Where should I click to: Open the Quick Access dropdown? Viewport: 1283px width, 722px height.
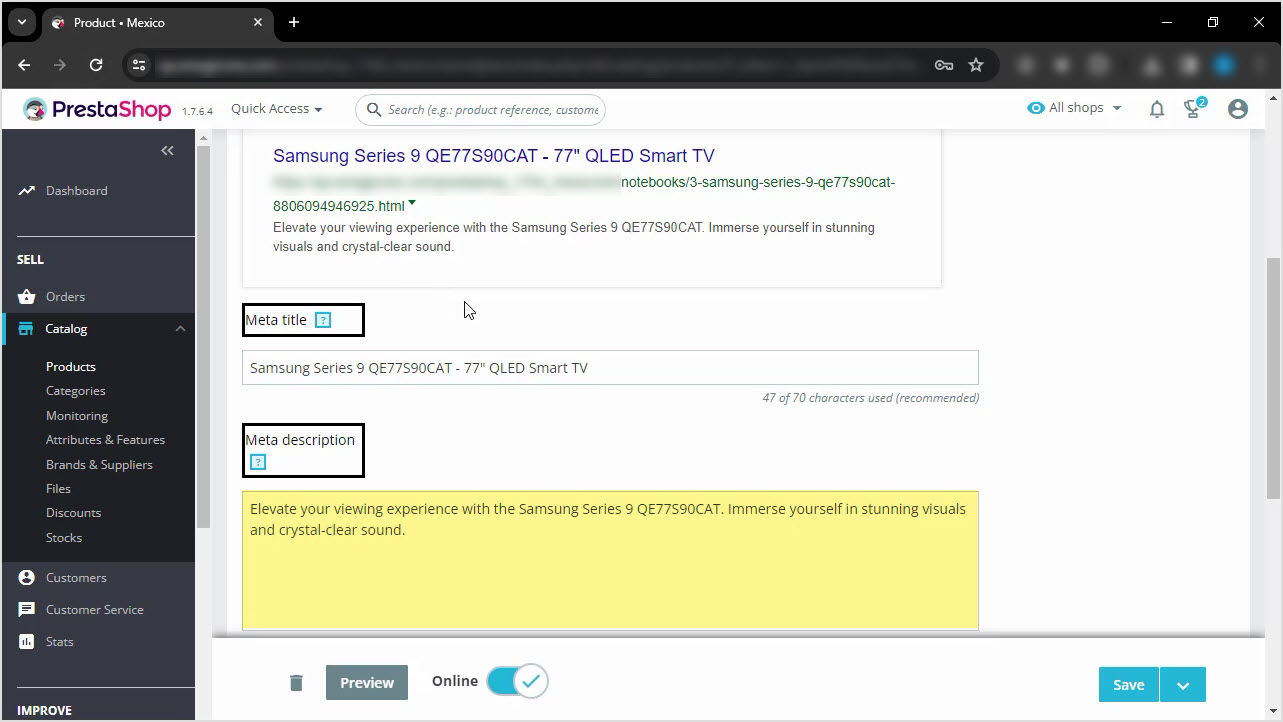277,109
